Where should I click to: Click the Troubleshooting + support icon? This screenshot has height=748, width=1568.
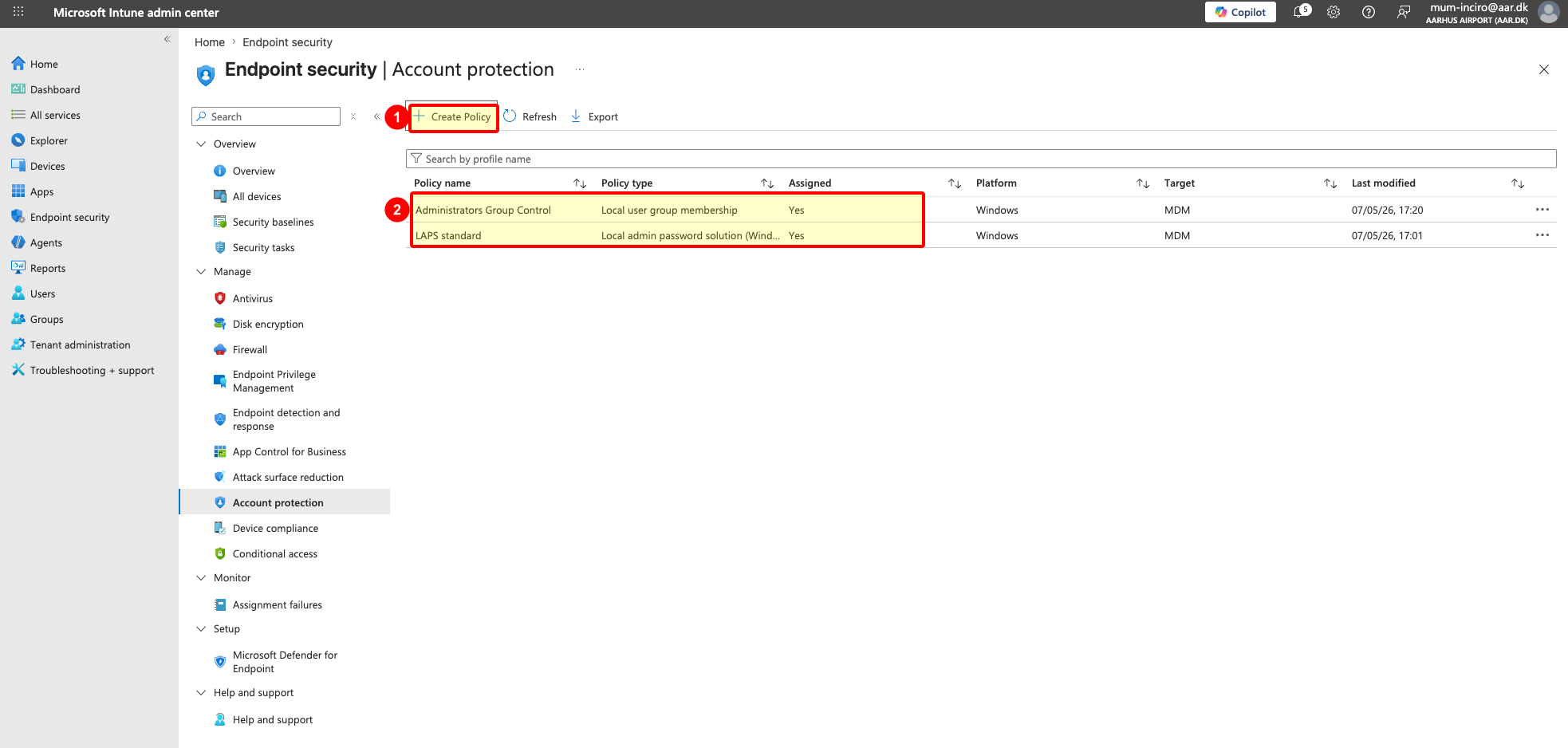(18, 370)
